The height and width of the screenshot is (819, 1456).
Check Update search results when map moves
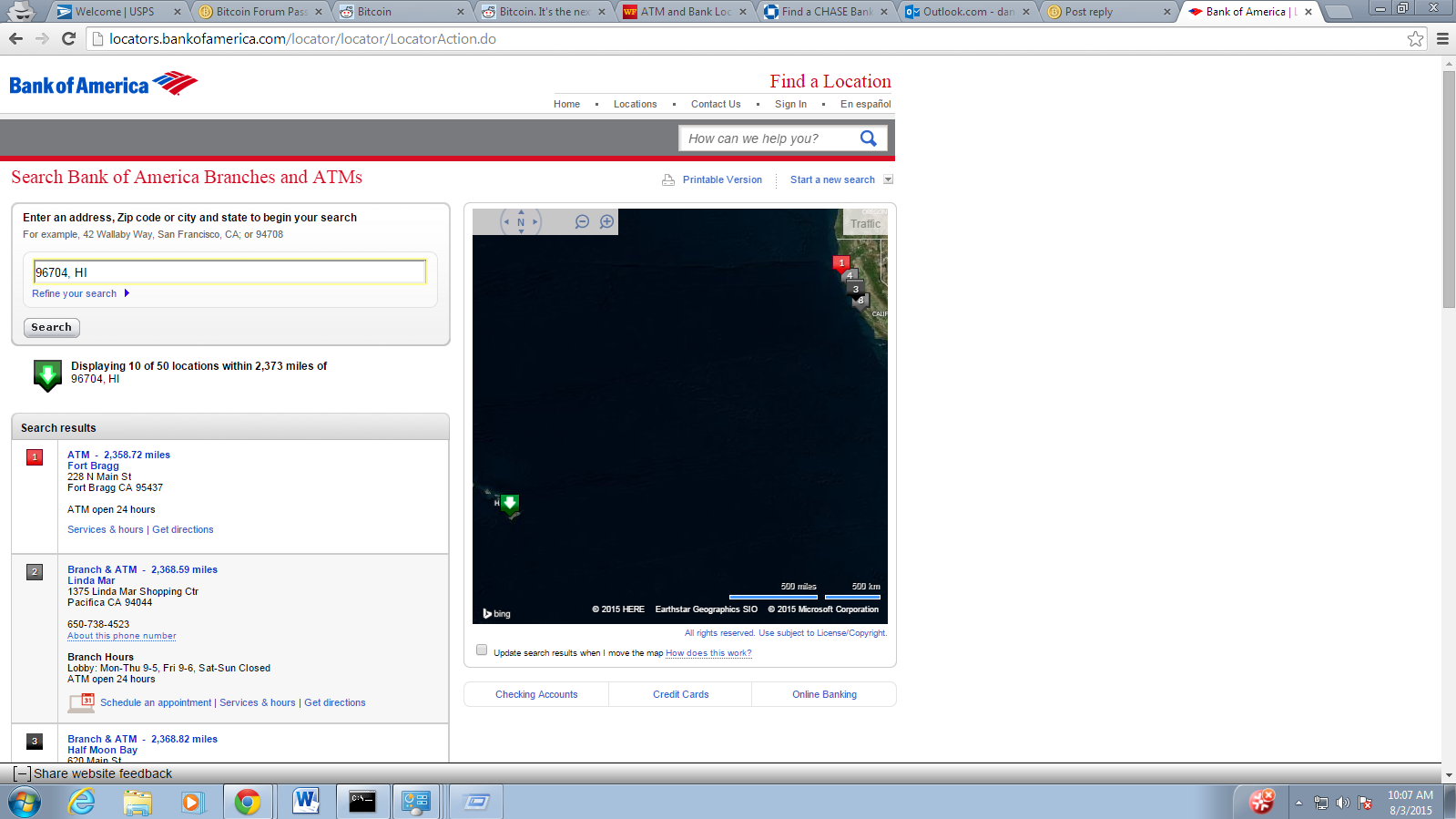point(482,650)
